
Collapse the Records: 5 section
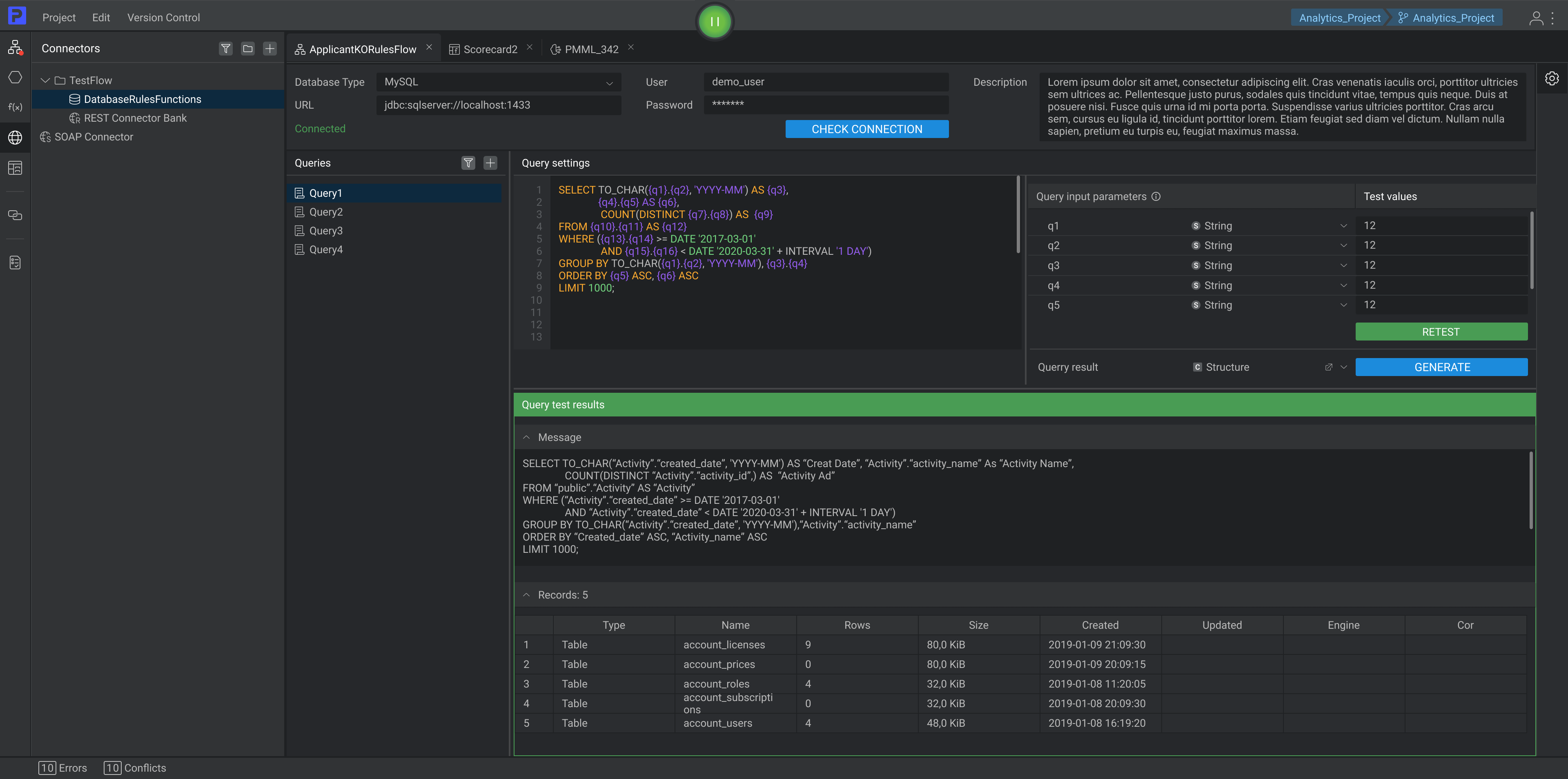(x=526, y=594)
